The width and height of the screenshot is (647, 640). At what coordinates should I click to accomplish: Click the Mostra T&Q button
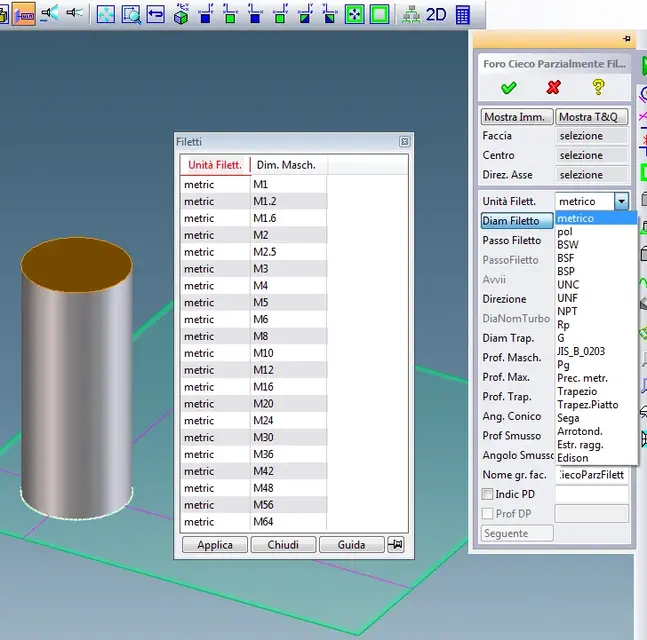tap(591, 117)
